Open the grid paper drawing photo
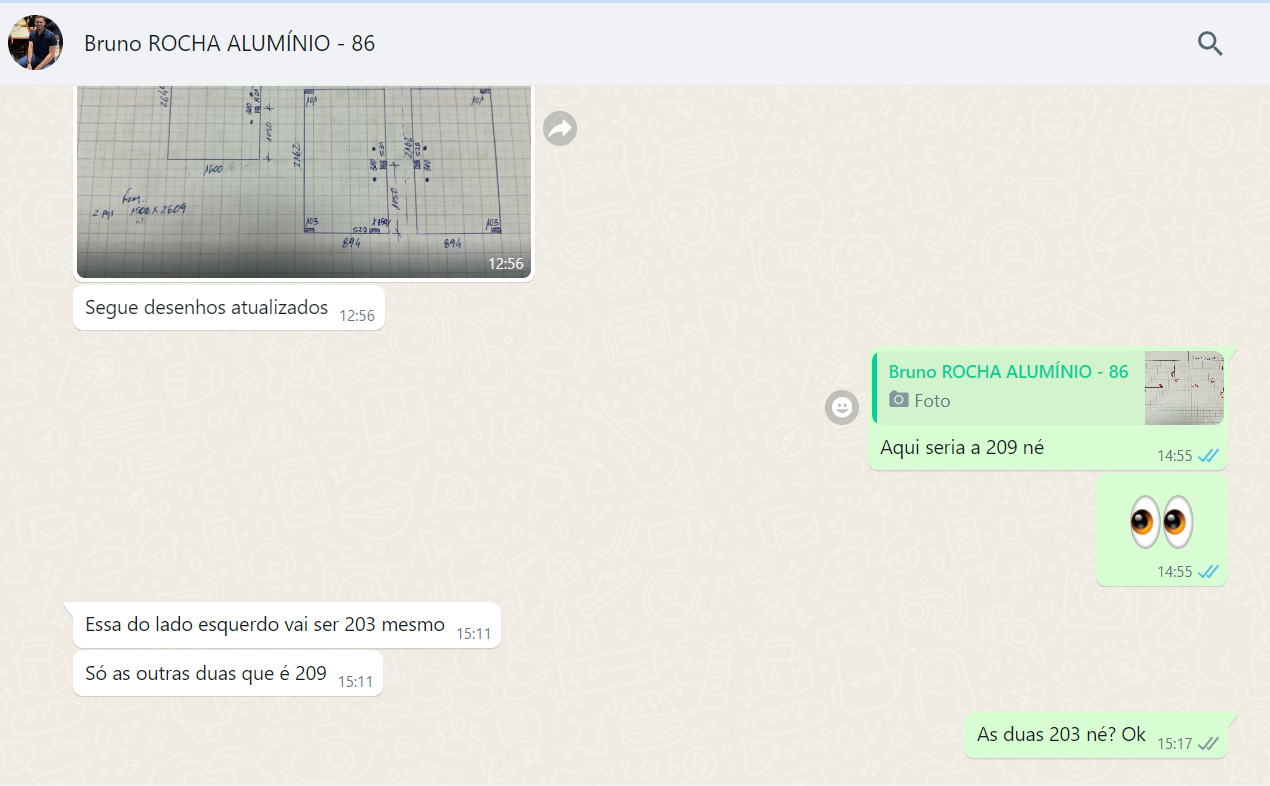 click(305, 181)
